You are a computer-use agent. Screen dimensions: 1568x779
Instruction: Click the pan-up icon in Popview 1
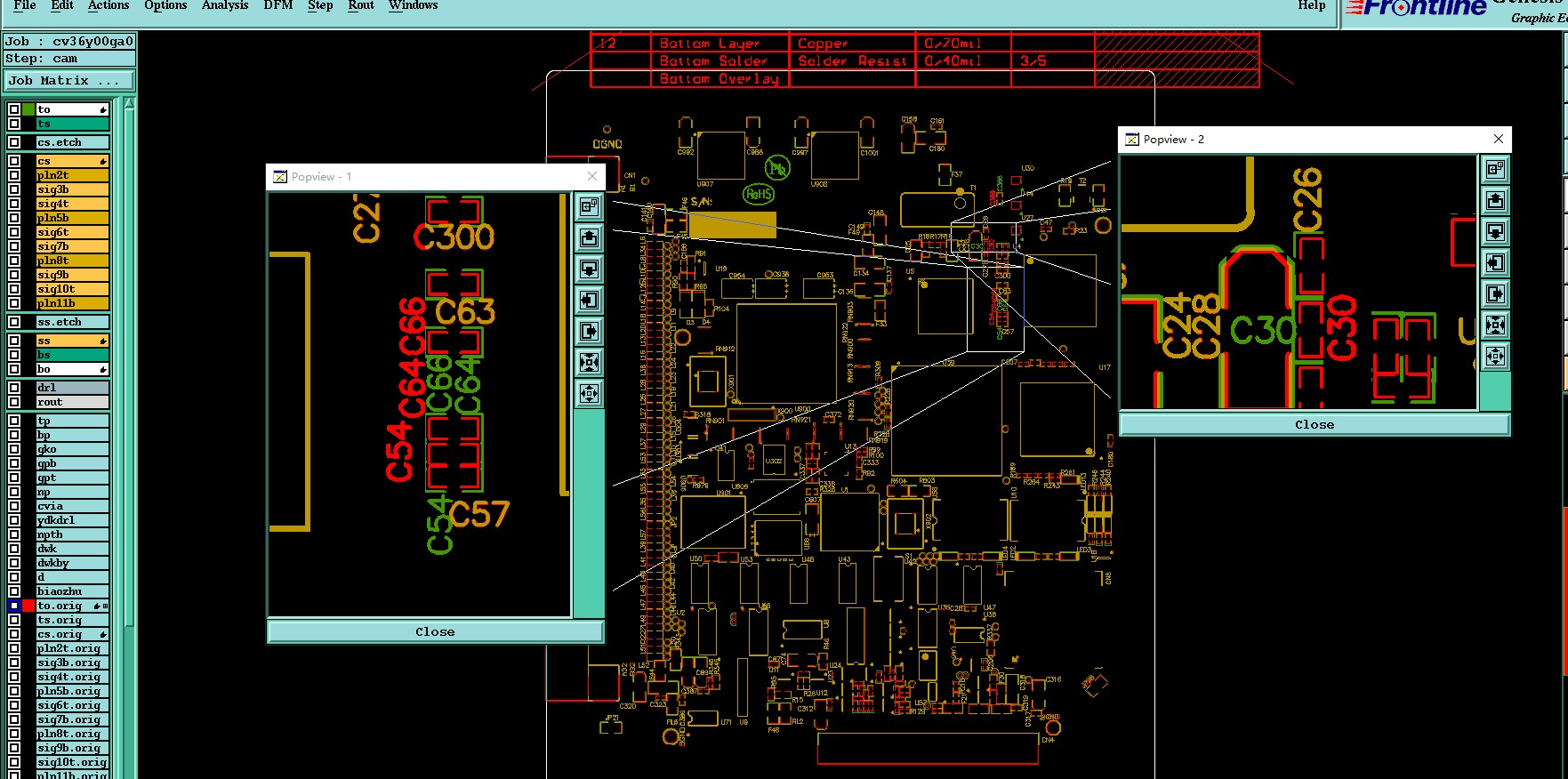pos(589,238)
